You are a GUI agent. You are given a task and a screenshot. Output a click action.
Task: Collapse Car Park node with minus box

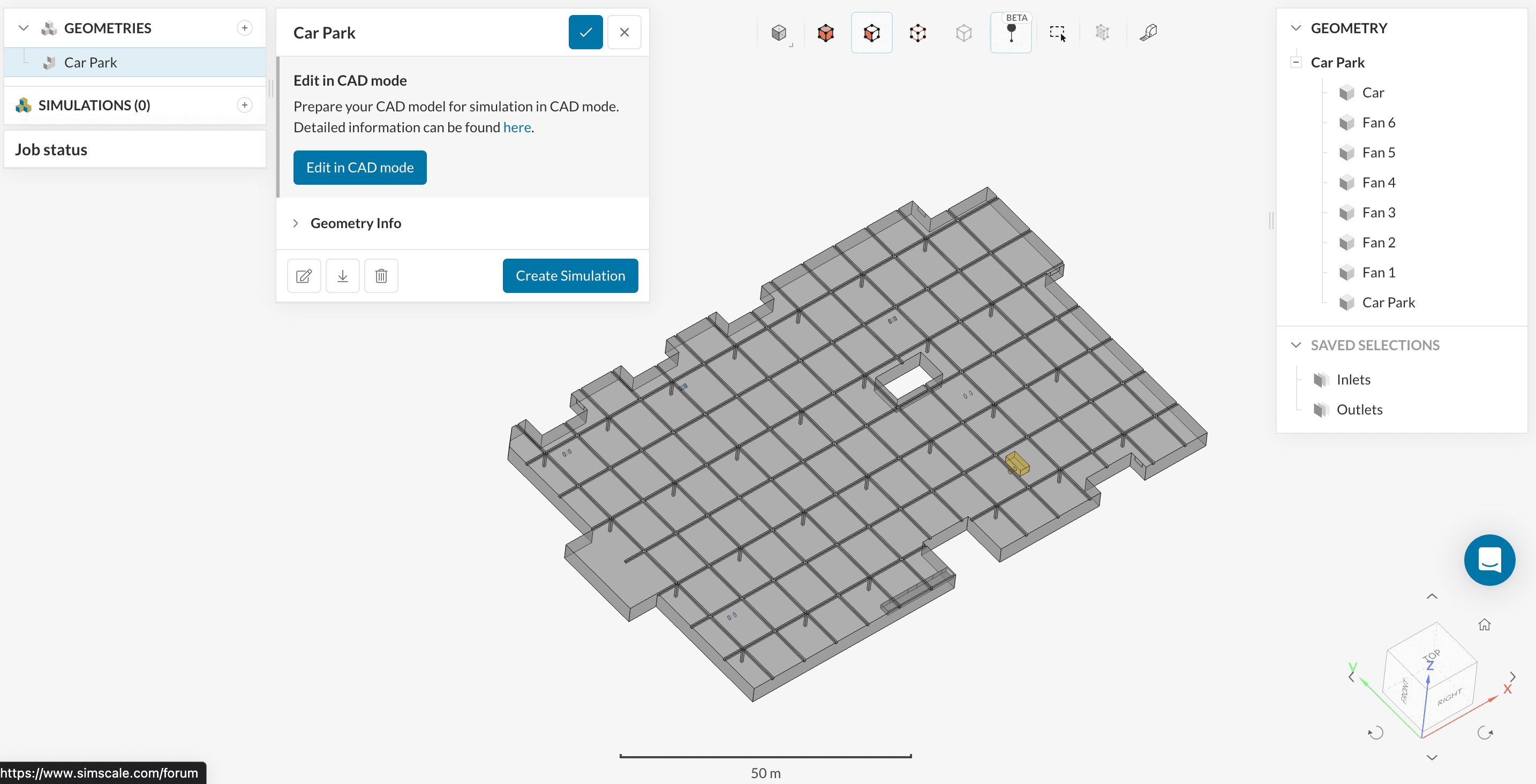coord(1296,62)
